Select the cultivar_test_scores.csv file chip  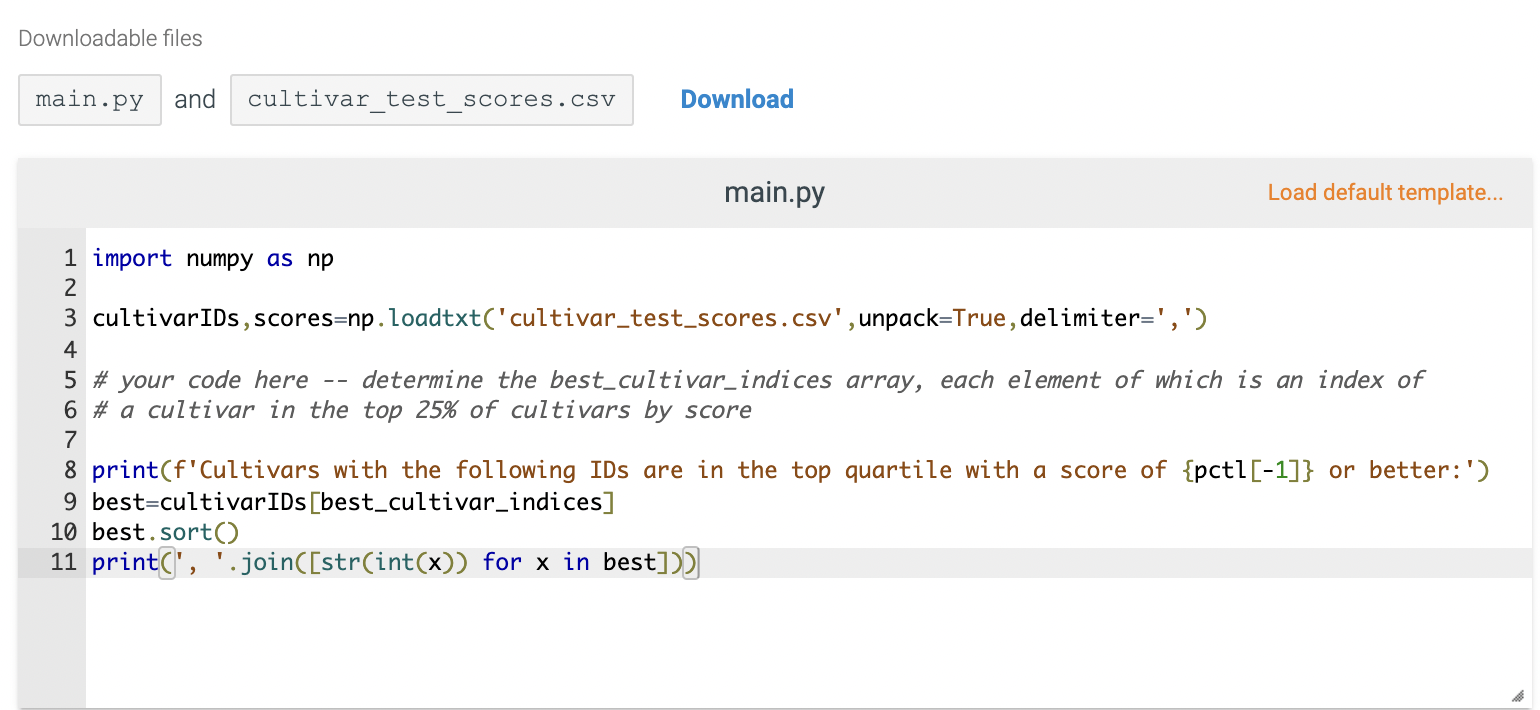pyautogui.click(x=432, y=99)
